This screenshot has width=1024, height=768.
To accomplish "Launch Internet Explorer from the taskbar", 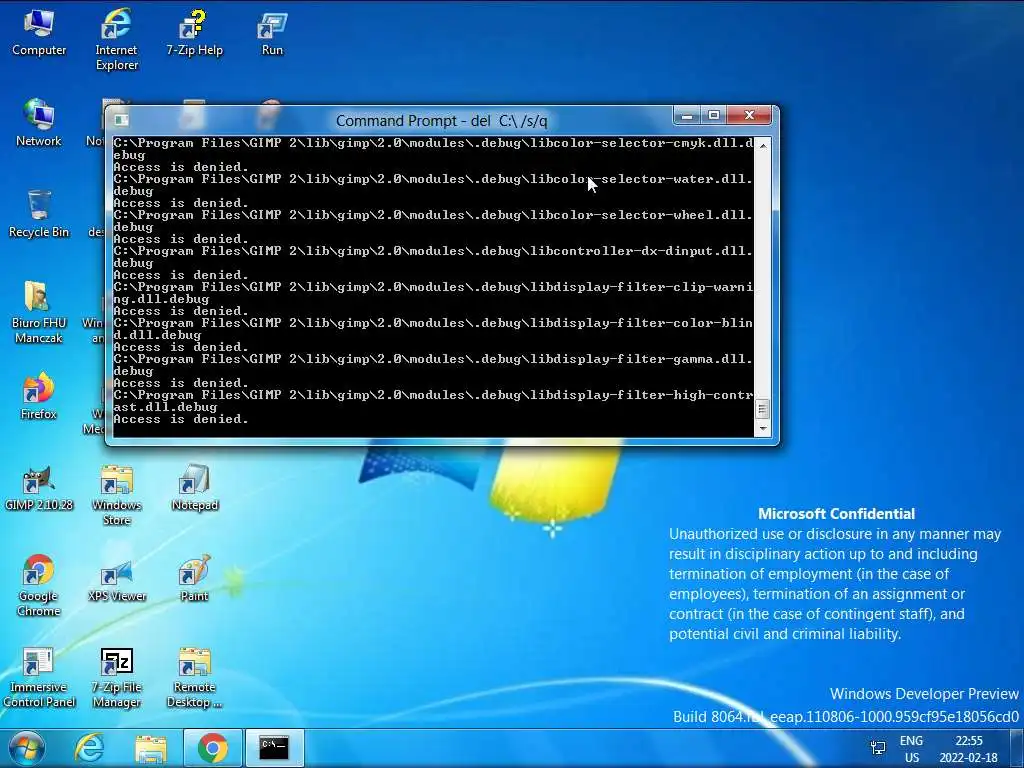I will [89, 748].
